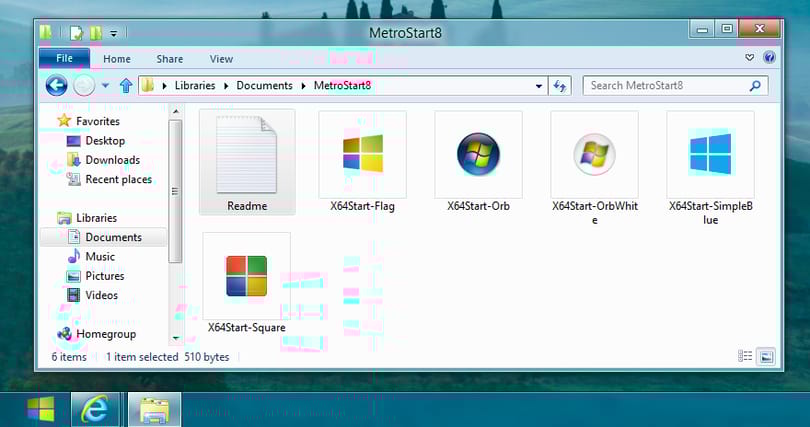Switch to the Home ribbon tab
The height and width of the screenshot is (427, 810).
[x=117, y=59]
